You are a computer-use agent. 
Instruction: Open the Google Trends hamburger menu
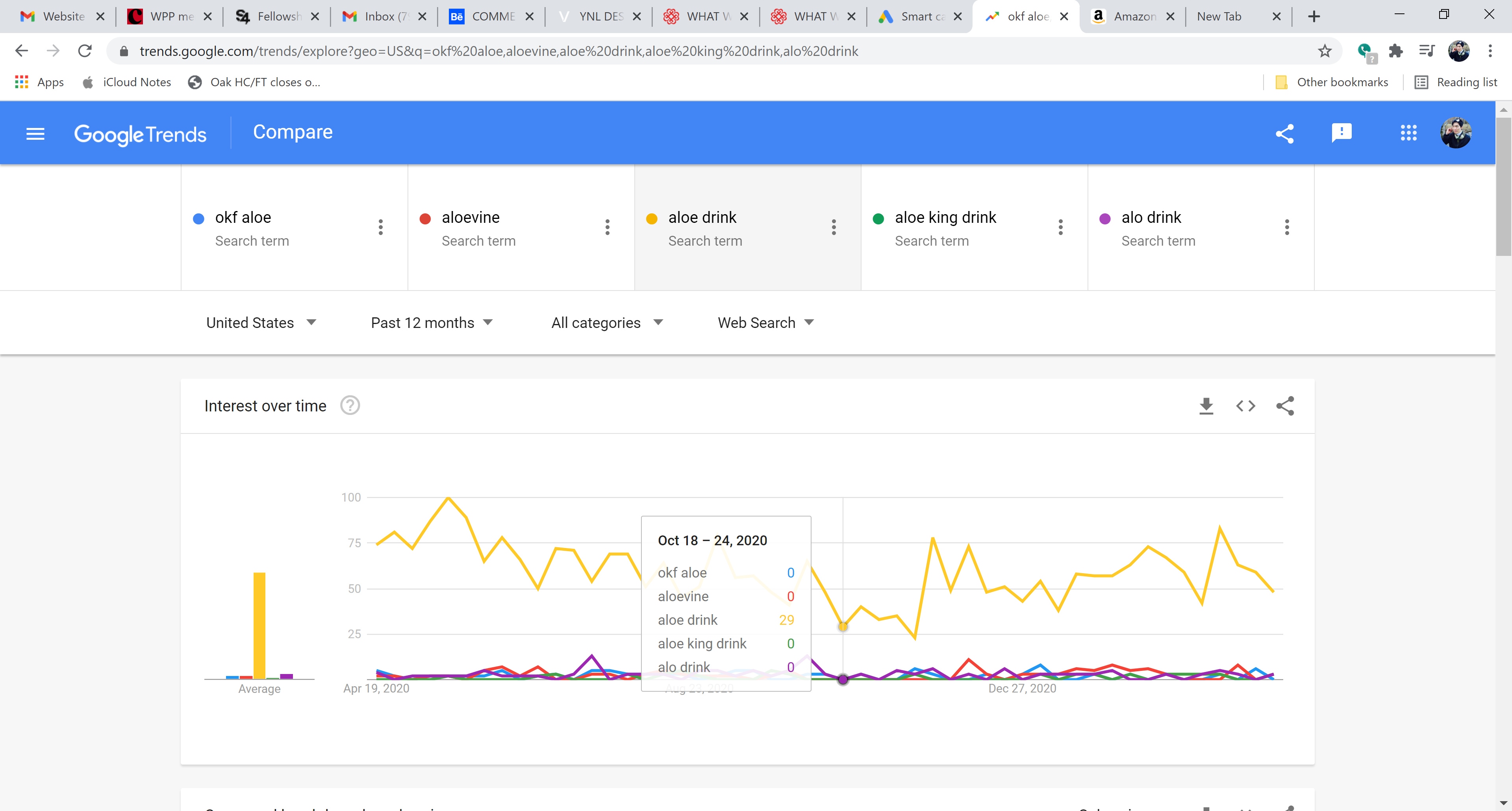click(x=35, y=134)
